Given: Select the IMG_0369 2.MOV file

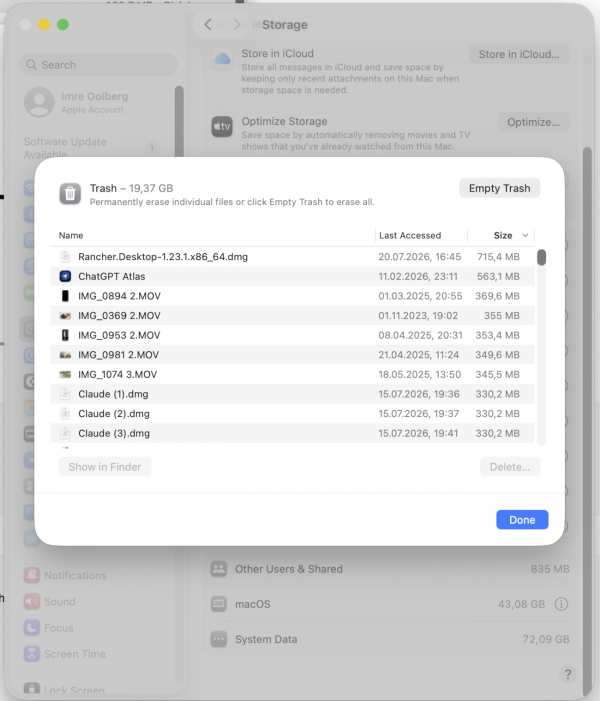Looking at the screenshot, I should 293,316.
